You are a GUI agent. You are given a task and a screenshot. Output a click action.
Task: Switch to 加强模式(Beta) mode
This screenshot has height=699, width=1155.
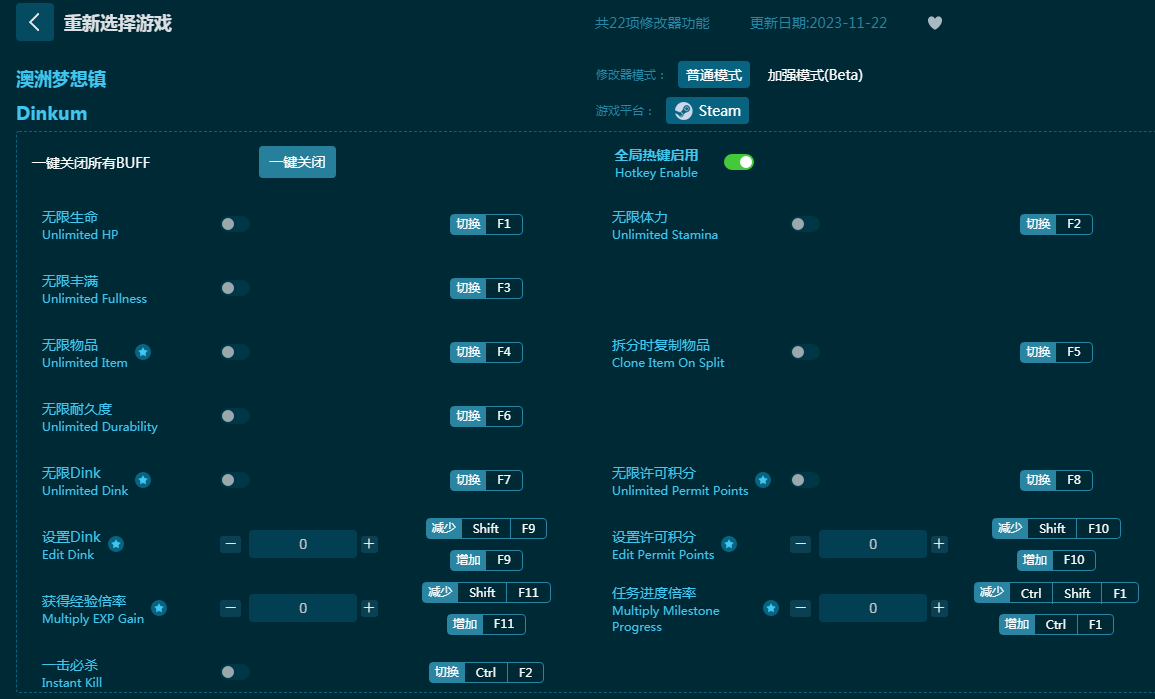pyautogui.click(x=814, y=75)
